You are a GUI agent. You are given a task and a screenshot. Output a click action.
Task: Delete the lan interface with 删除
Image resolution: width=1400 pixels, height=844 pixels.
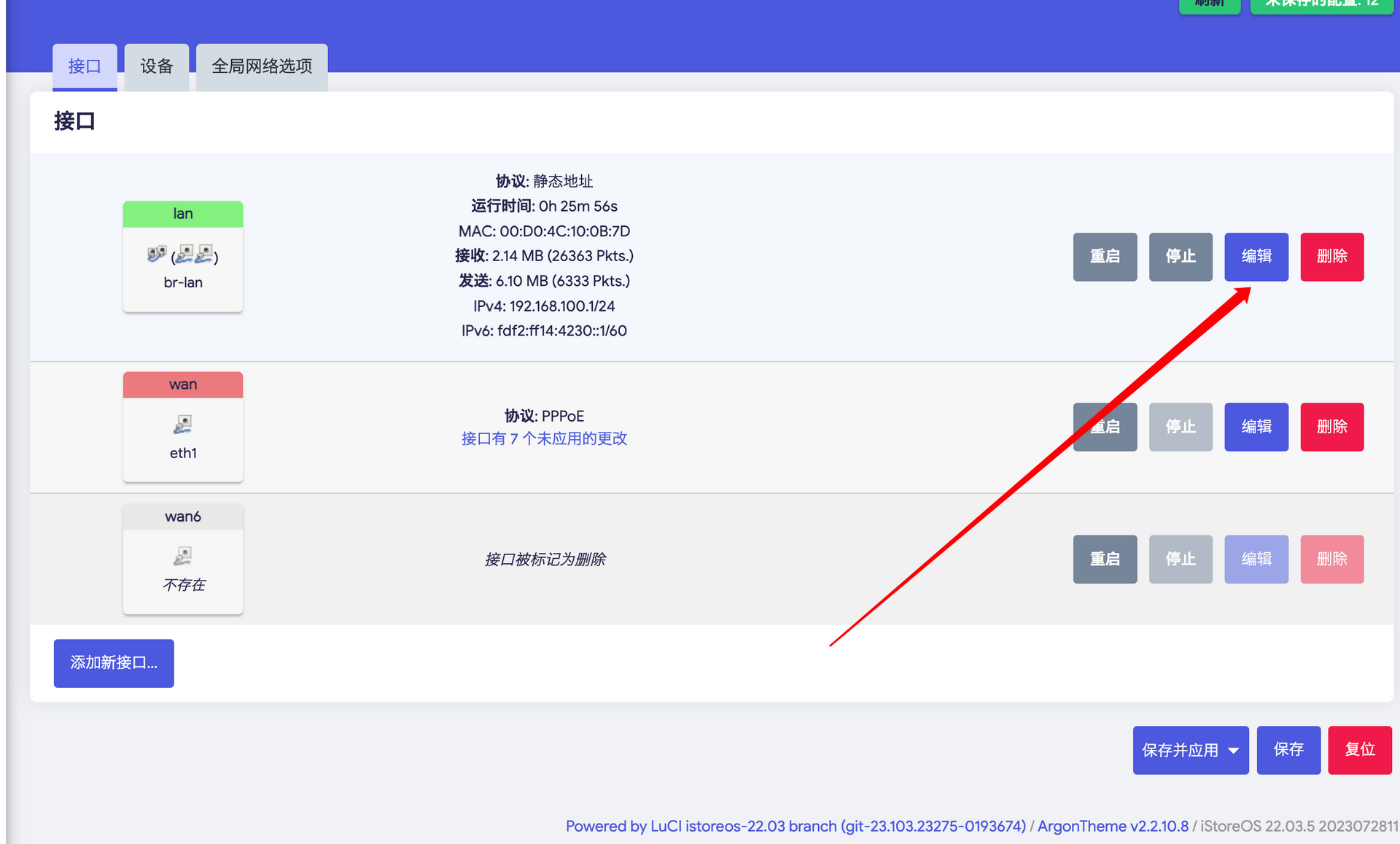tap(1332, 257)
